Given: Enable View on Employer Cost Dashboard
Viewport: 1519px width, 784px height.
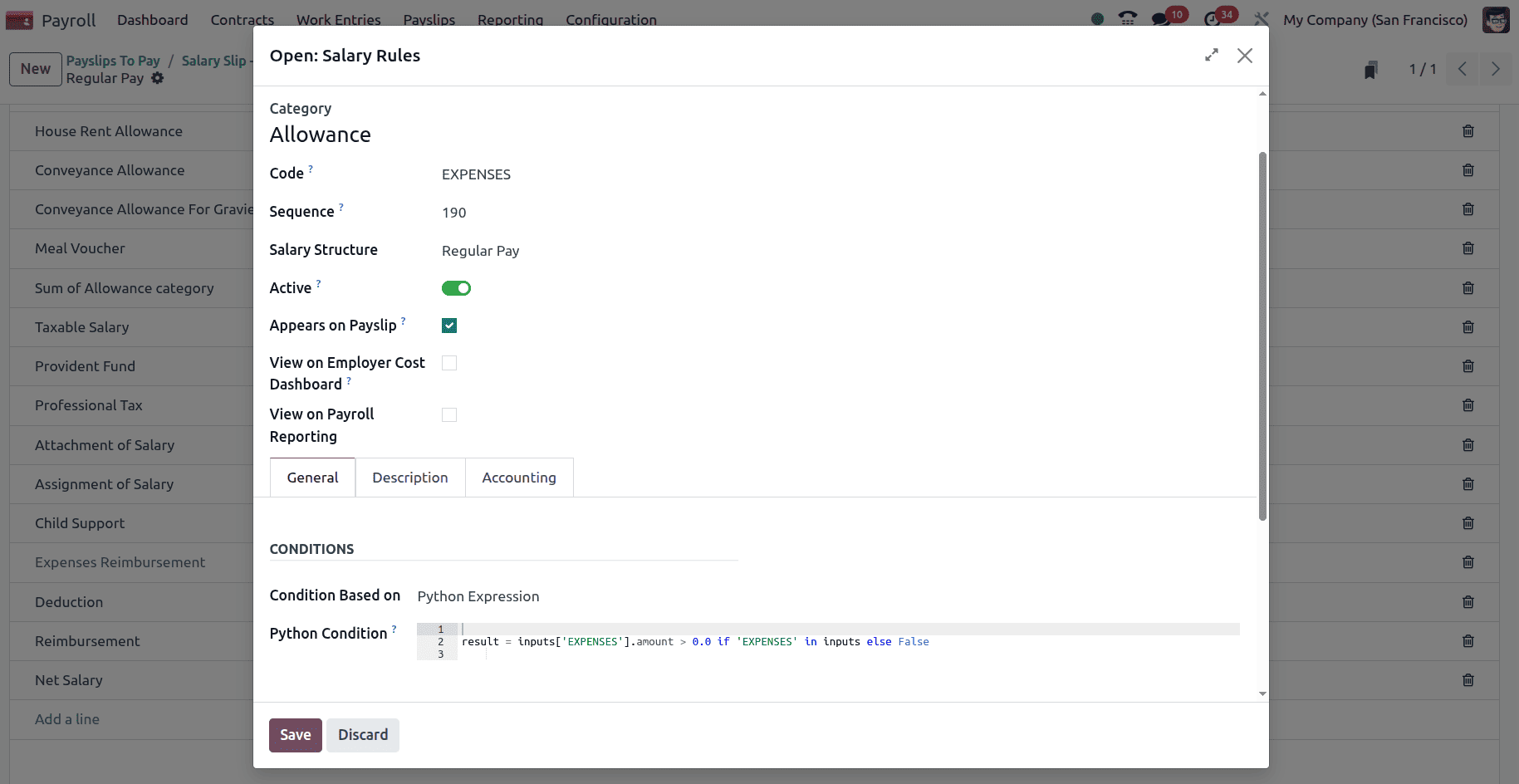Looking at the screenshot, I should (448, 363).
